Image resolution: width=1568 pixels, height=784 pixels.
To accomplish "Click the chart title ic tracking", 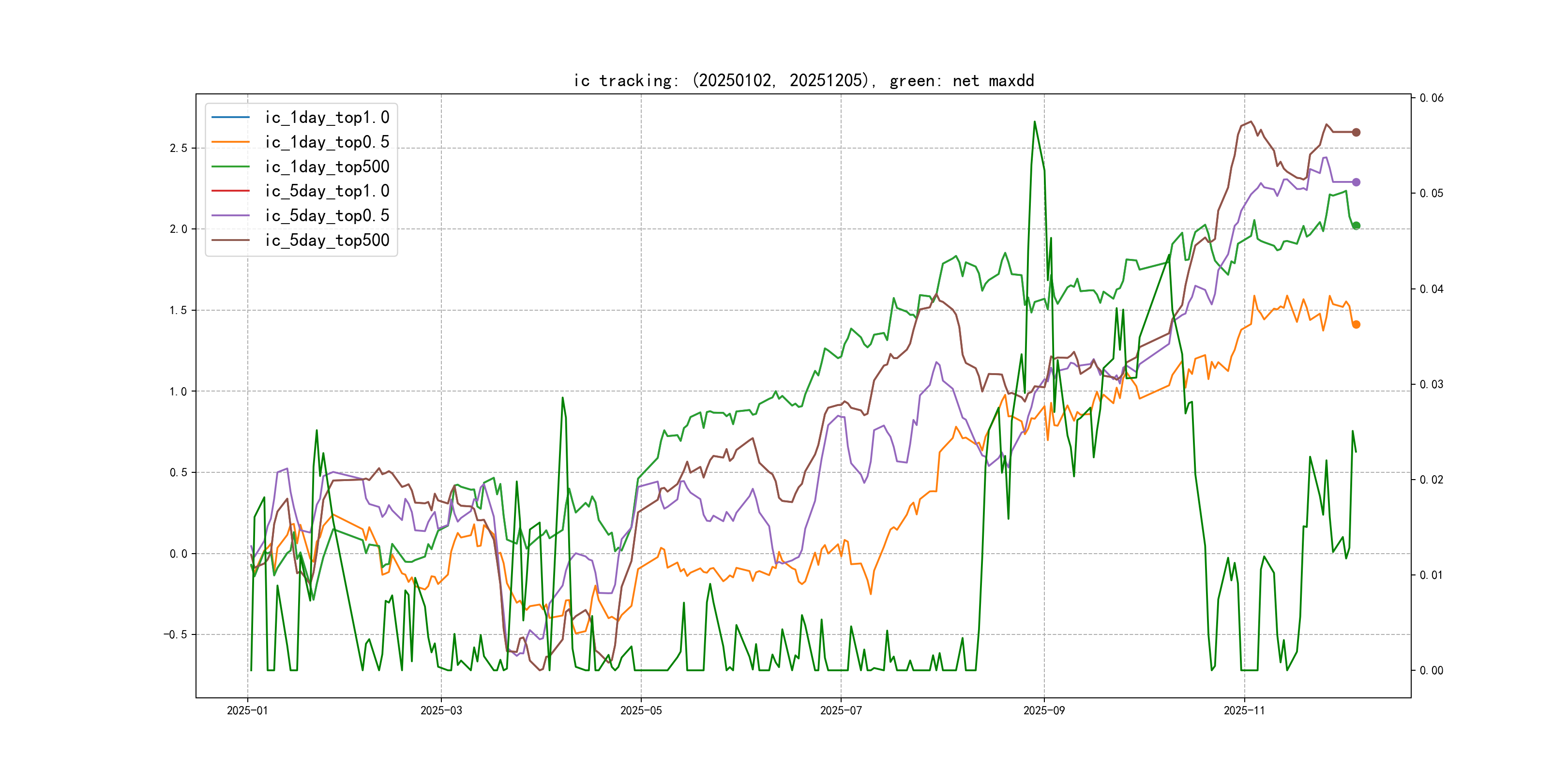I will [803, 80].
